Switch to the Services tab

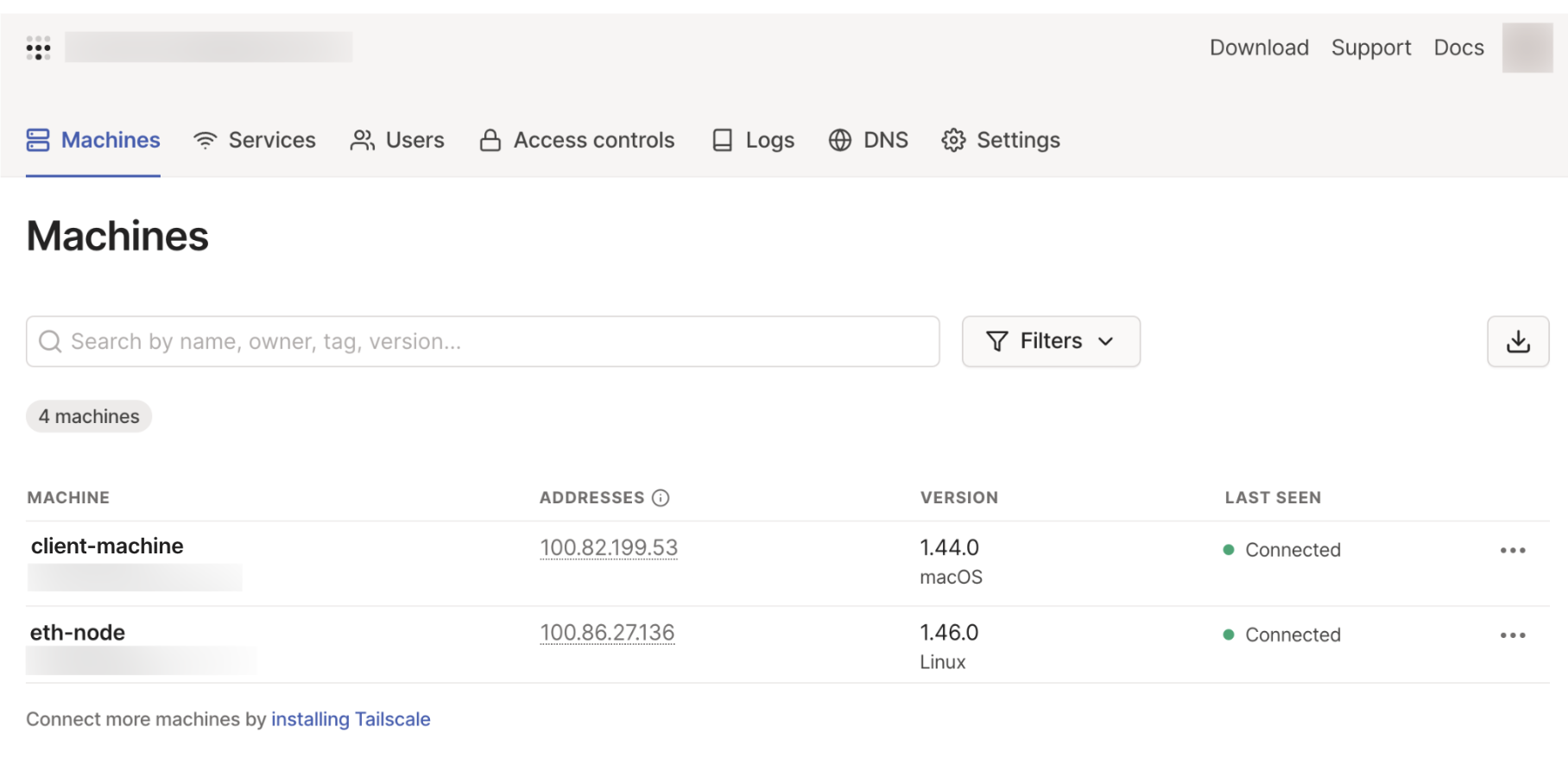coord(255,141)
